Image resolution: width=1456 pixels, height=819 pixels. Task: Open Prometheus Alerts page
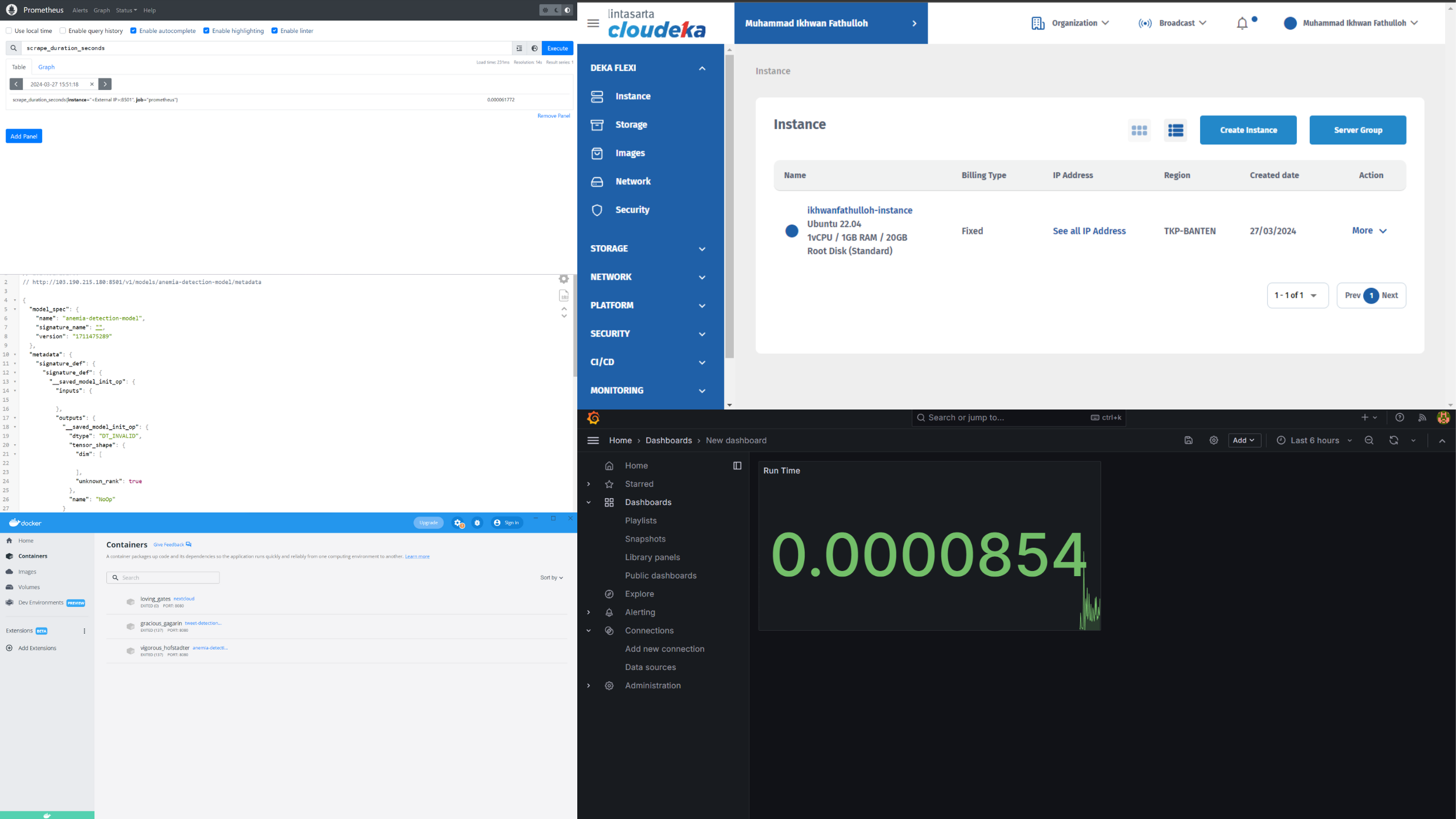pyautogui.click(x=80, y=10)
